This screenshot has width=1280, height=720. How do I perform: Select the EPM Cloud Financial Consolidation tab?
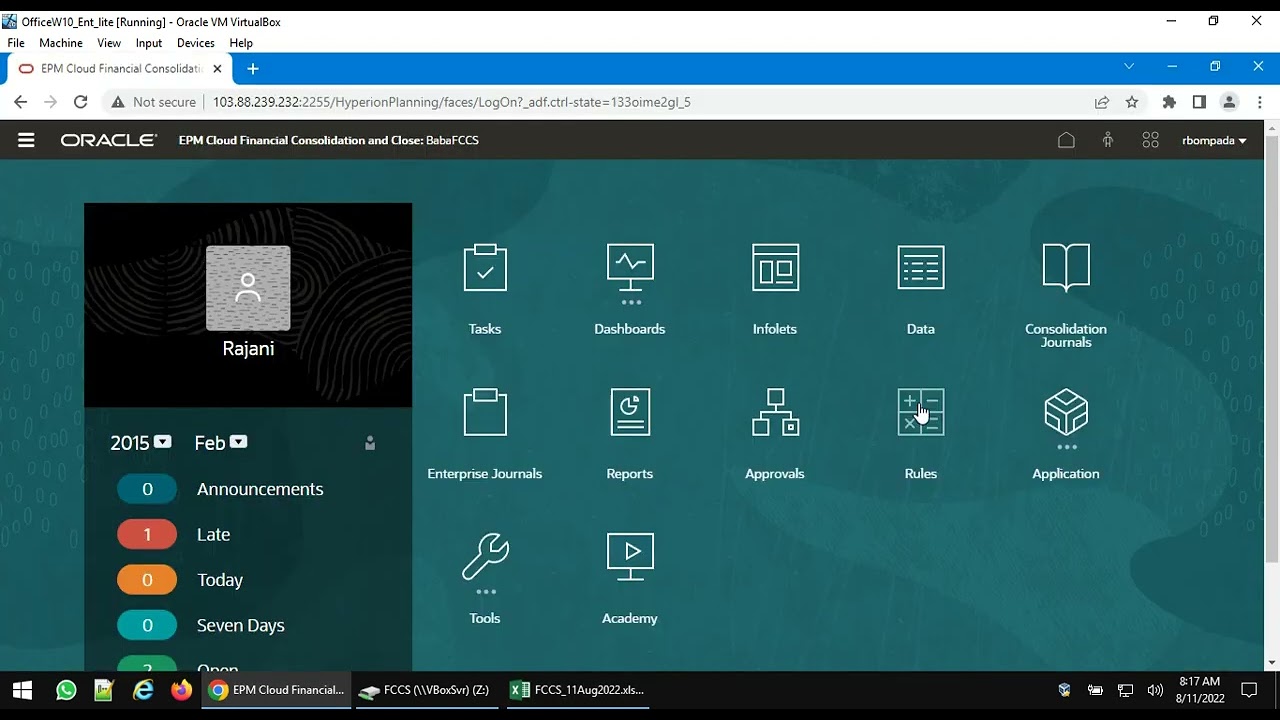click(121, 69)
